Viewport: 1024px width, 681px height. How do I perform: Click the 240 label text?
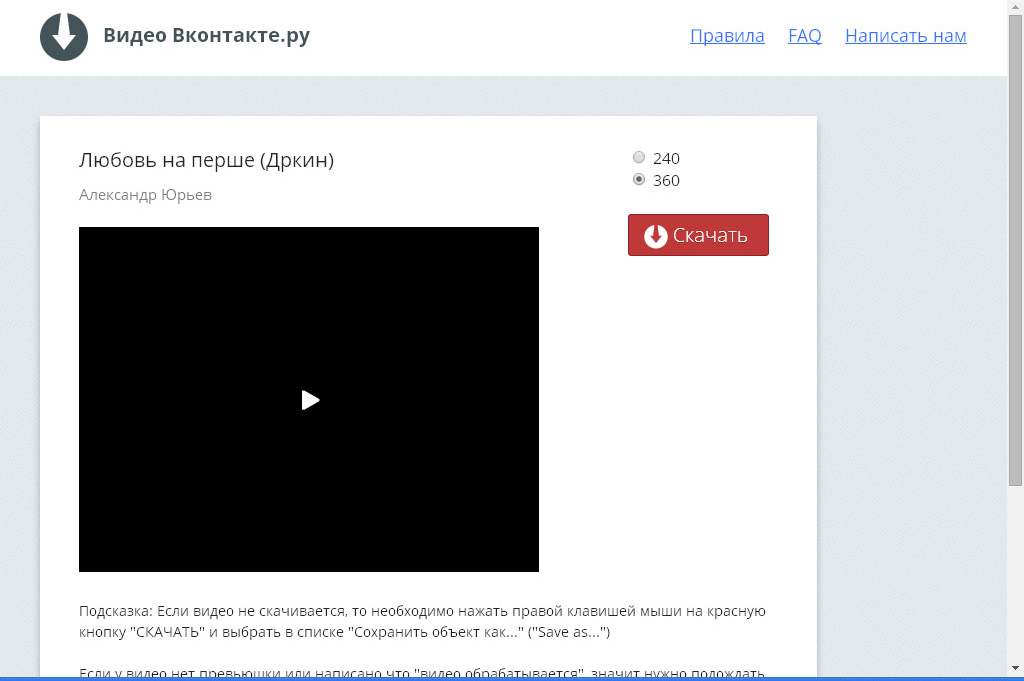(666, 158)
